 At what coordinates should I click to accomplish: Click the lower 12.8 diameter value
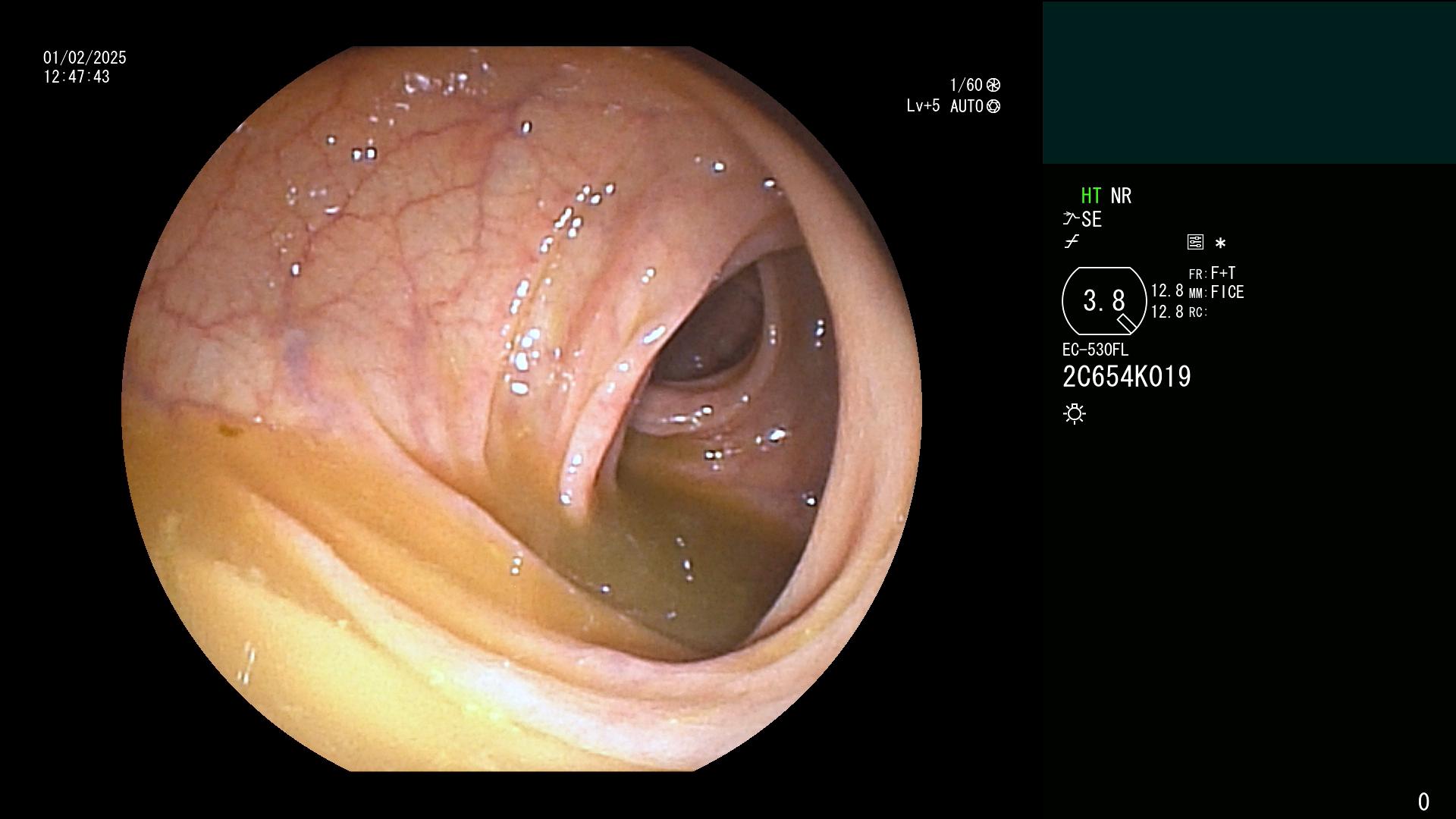(x=1167, y=312)
